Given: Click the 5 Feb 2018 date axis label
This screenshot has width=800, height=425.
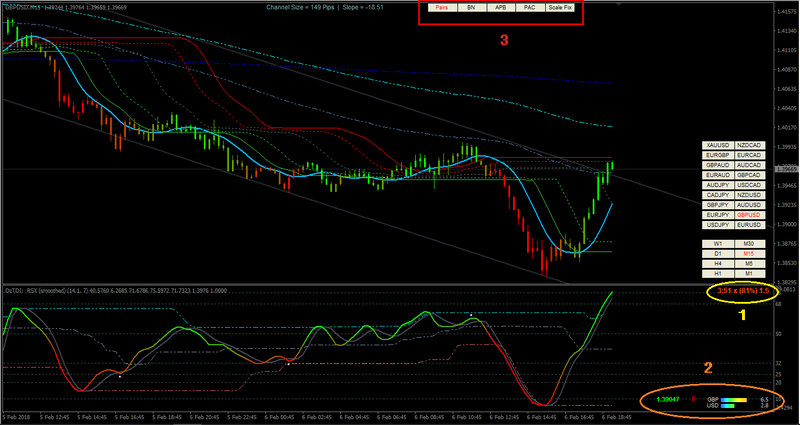Looking at the screenshot, I should (x=14, y=417).
